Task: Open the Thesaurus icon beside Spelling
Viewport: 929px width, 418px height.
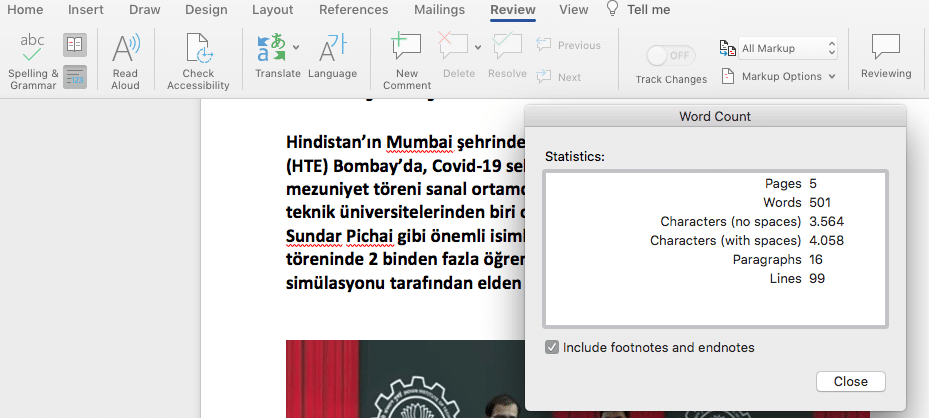Action: click(75, 45)
